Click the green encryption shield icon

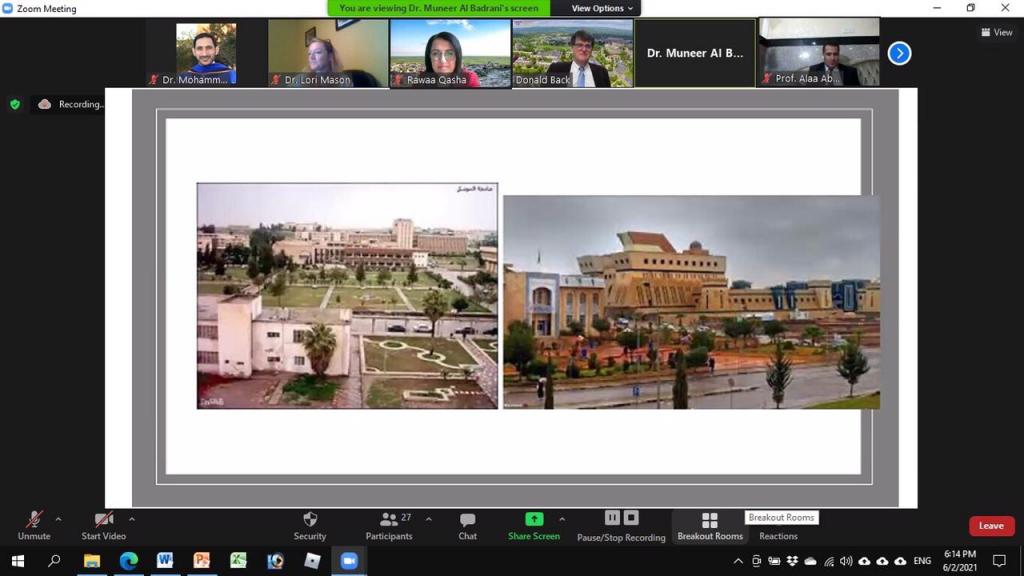pyautogui.click(x=14, y=104)
